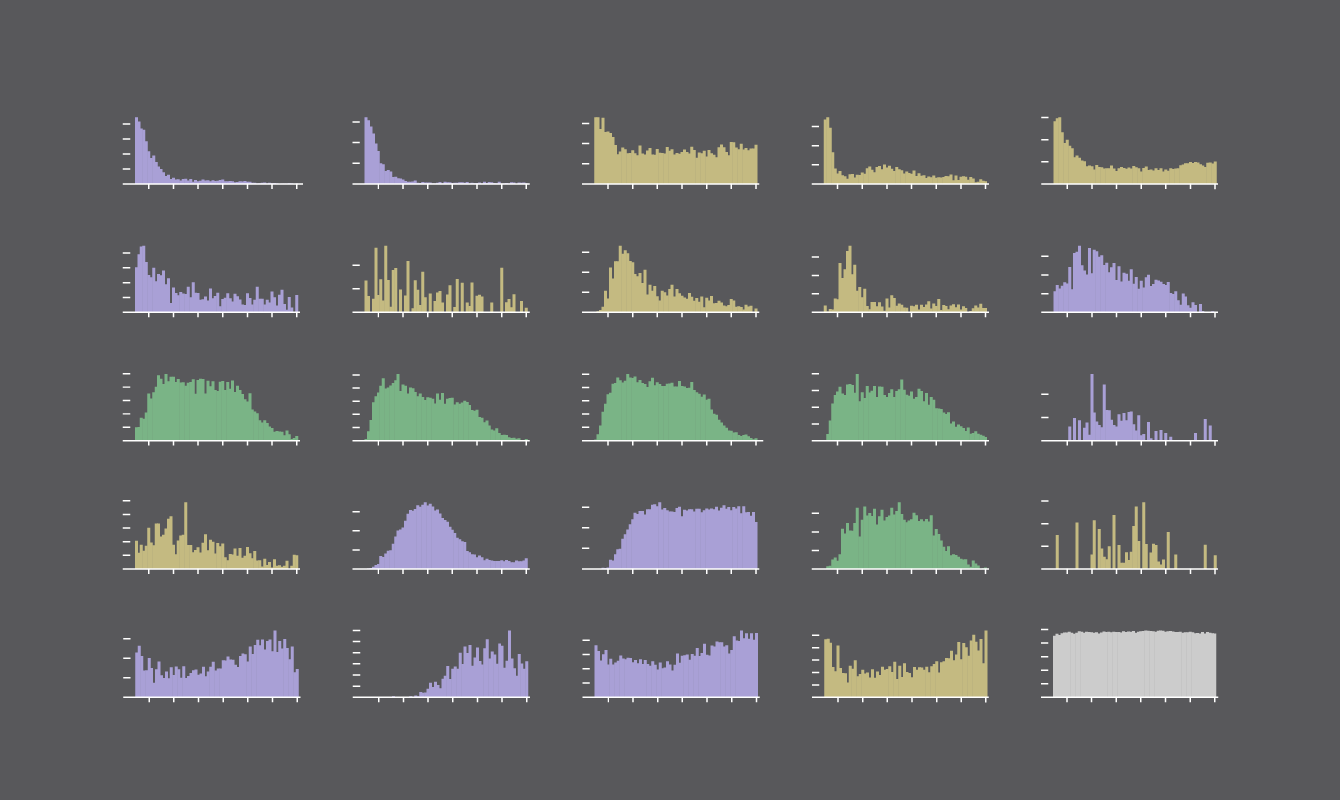Click the broad purple triangular histogram in second row
Screen dimensions: 1340x800
1134,280
